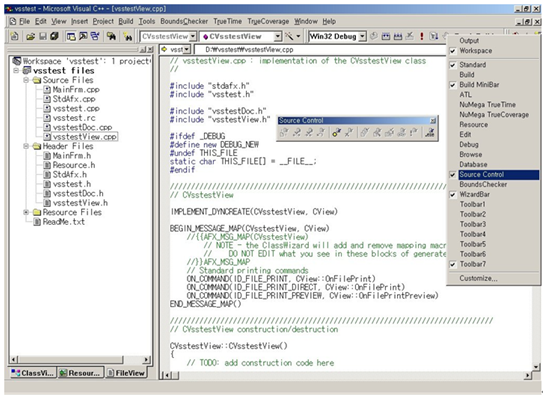This screenshot has width=545, height=401.
Task: Close the Source Control floating toolbar
Action: (x=433, y=121)
